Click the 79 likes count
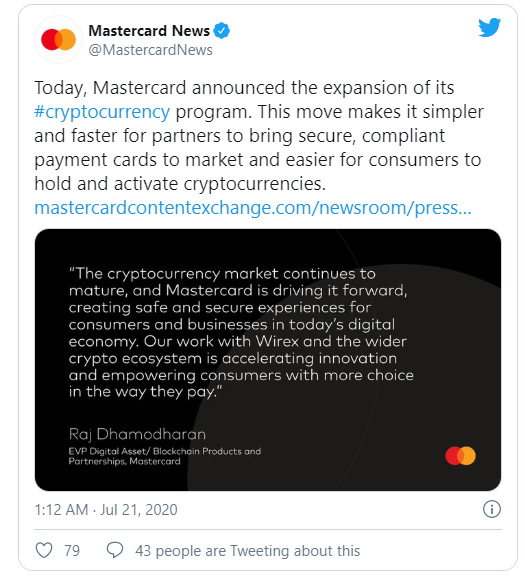Viewport: 525px width, 578px height. [x=72, y=551]
